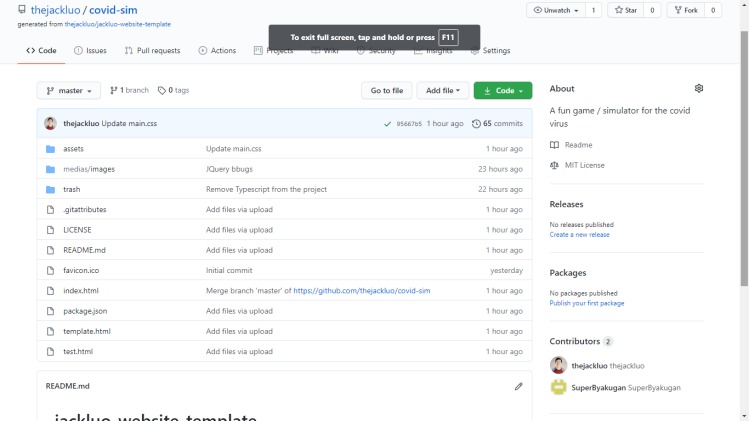The width and height of the screenshot is (749, 421).
Task: Click the "JQuery bbugs" commit message
Action: point(229,169)
